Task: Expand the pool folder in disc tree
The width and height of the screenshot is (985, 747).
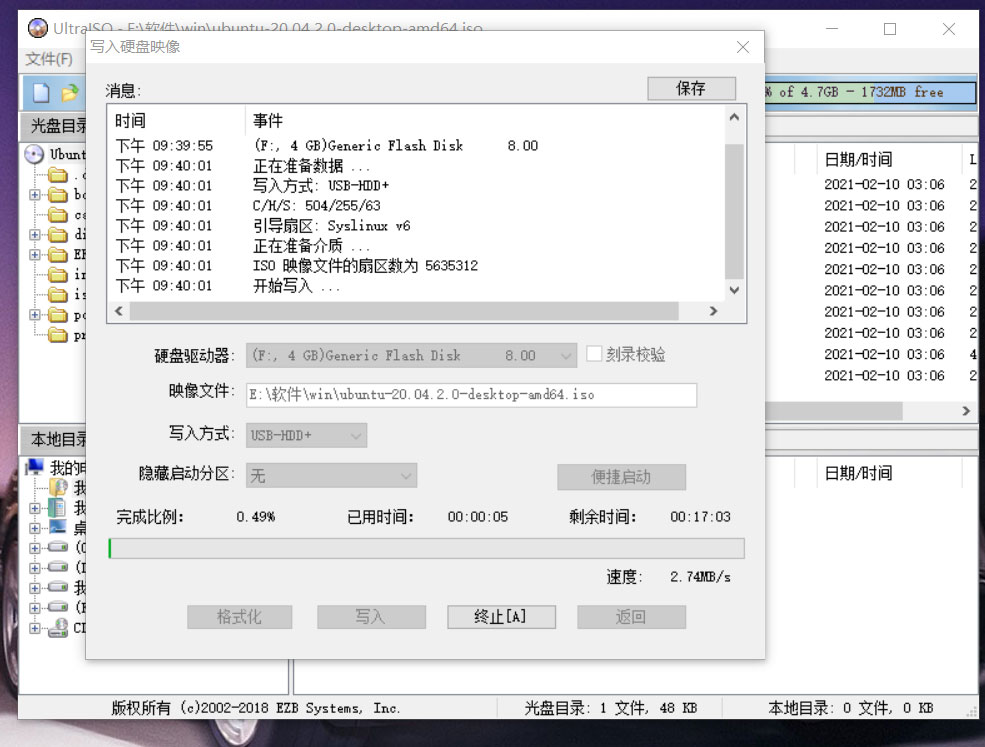Action: [x=35, y=315]
